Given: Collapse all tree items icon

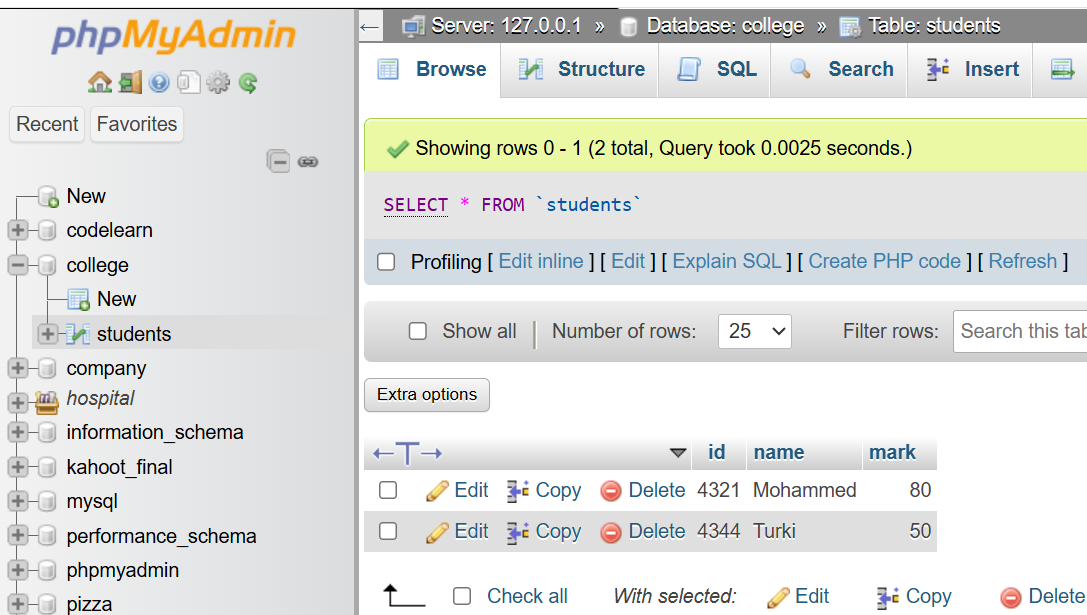Looking at the screenshot, I should click(278, 162).
